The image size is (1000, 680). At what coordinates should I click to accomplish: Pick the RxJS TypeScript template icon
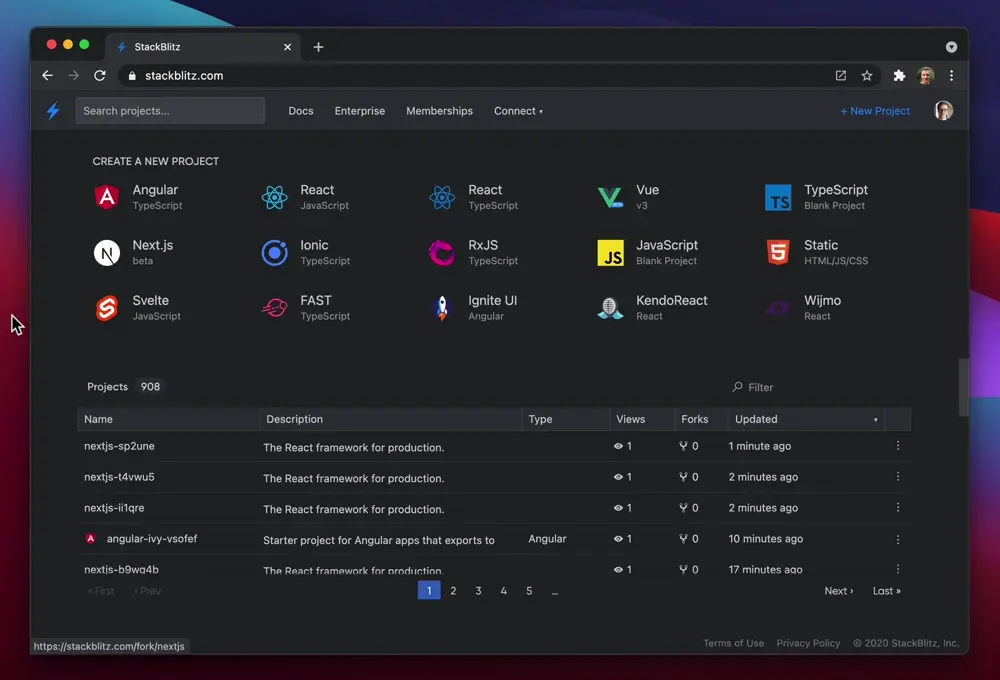click(442, 253)
